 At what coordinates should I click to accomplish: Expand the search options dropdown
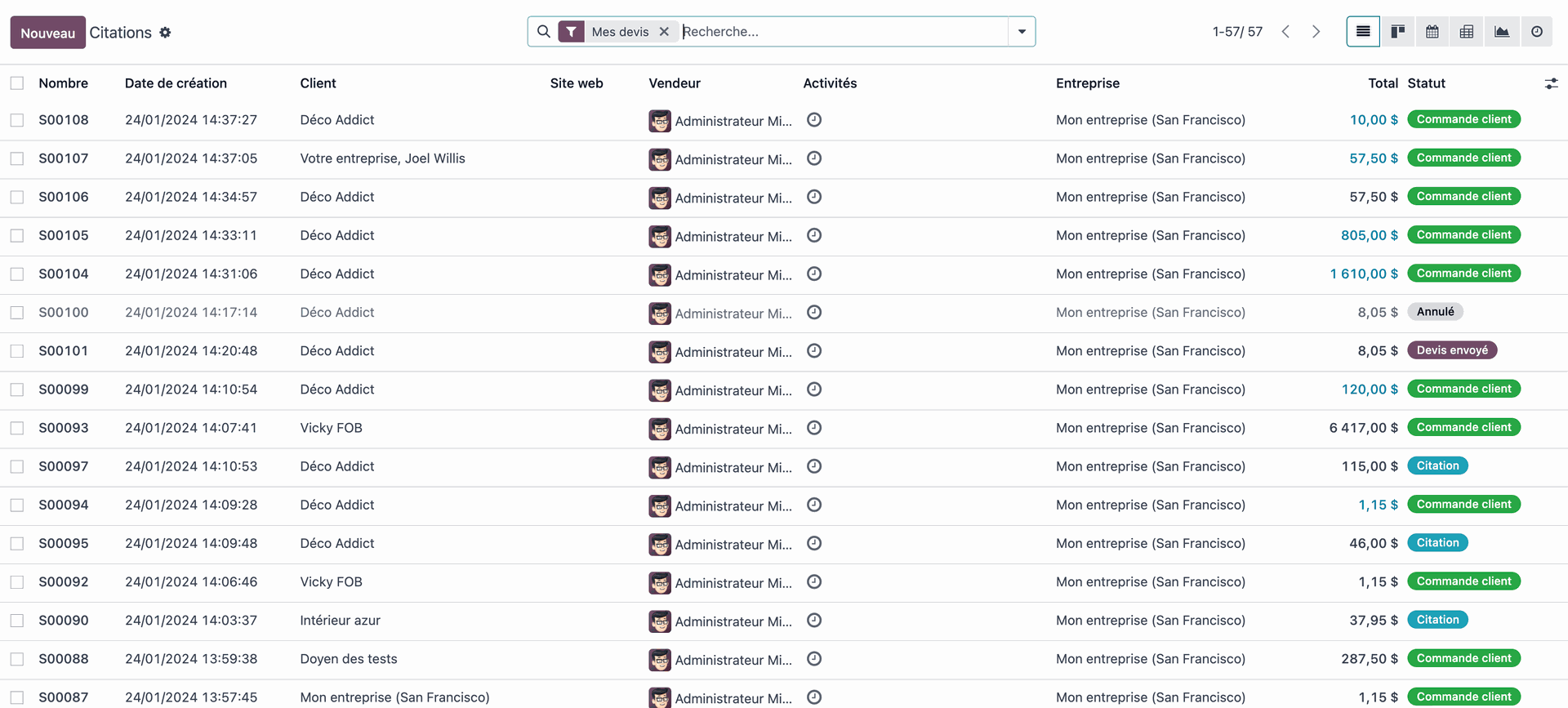[1022, 32]
